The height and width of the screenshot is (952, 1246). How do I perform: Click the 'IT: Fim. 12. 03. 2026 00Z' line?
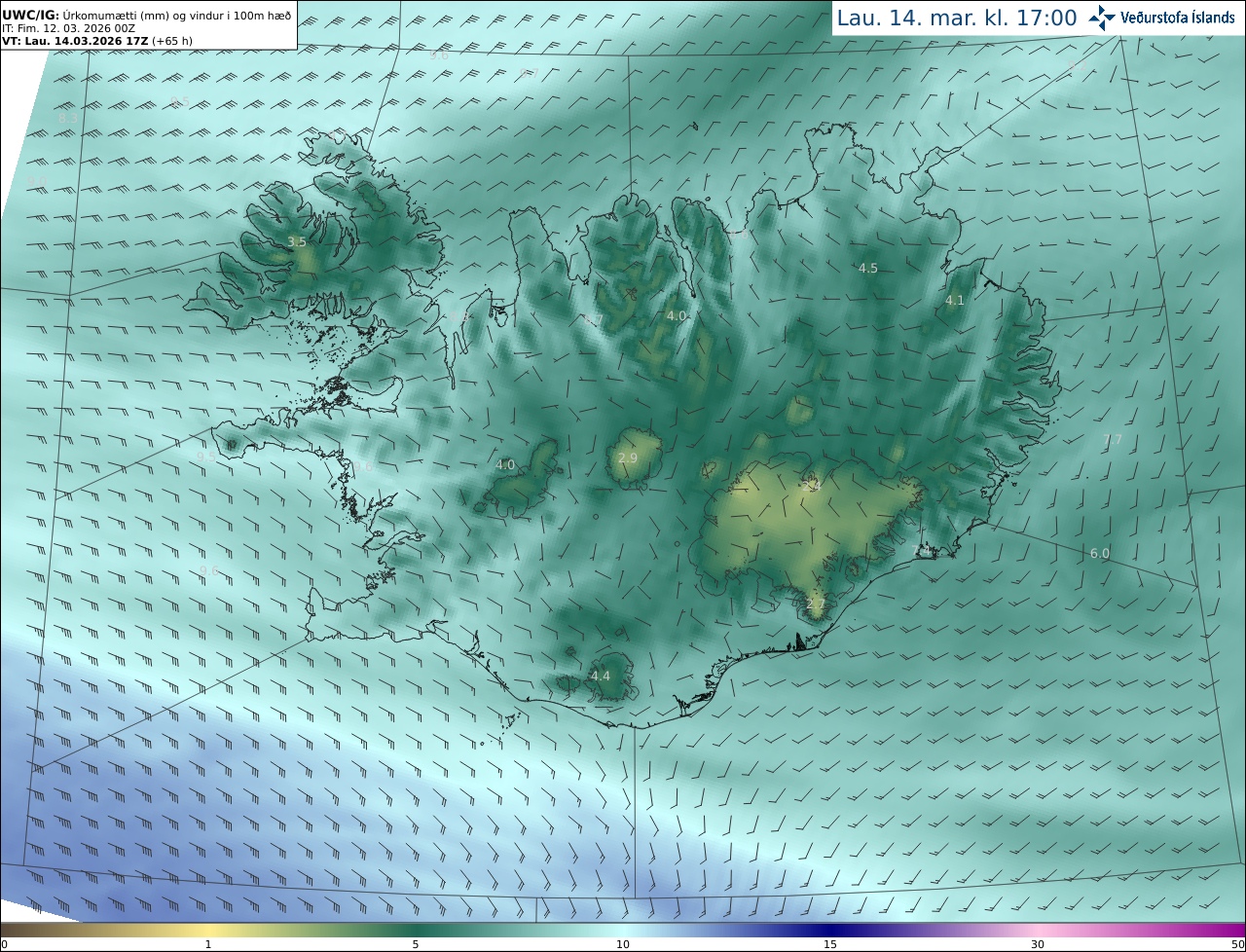pos(68,28)
